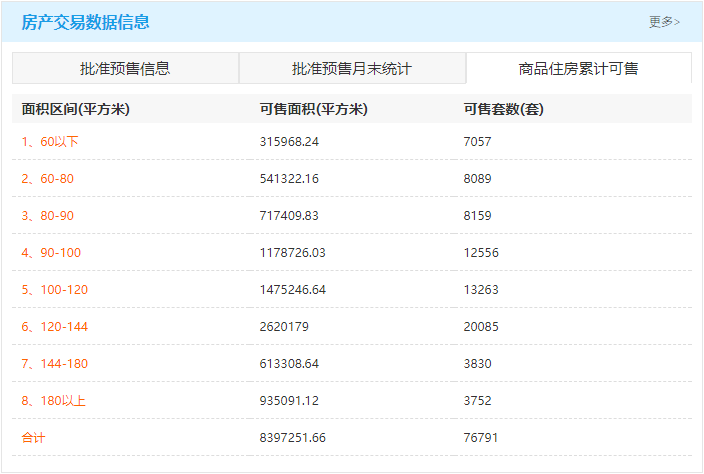The height and width of the screenshot is (474, 704).
Task: Click unit count 3752
Action: click(477, 401)
